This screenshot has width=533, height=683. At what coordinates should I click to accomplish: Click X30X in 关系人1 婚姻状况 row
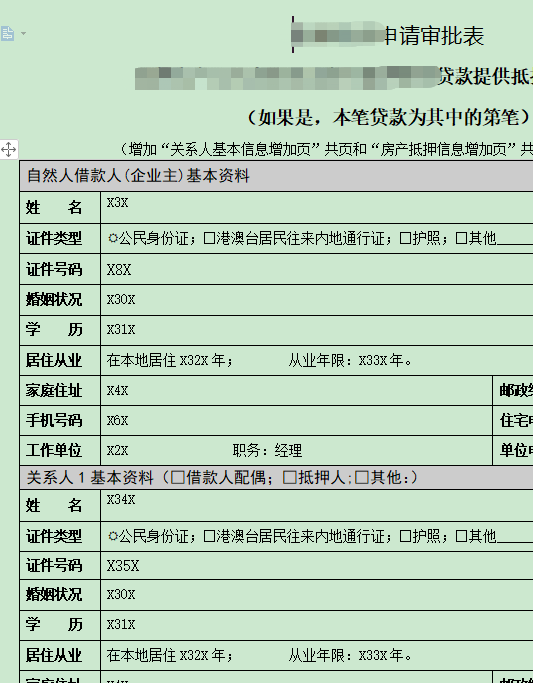(x=121, y=595)
